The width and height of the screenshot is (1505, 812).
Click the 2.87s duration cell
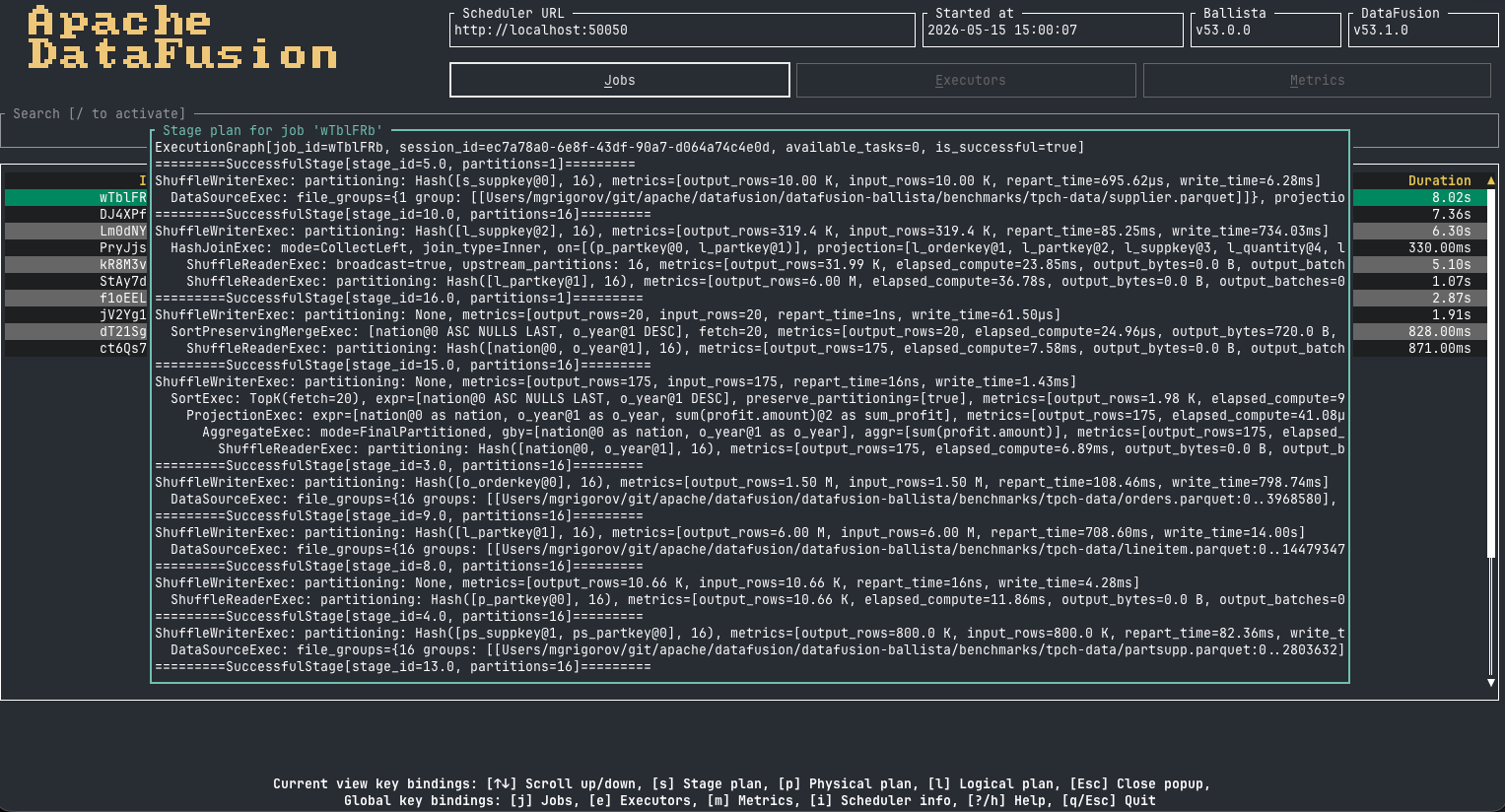[x=1451, y=298]
